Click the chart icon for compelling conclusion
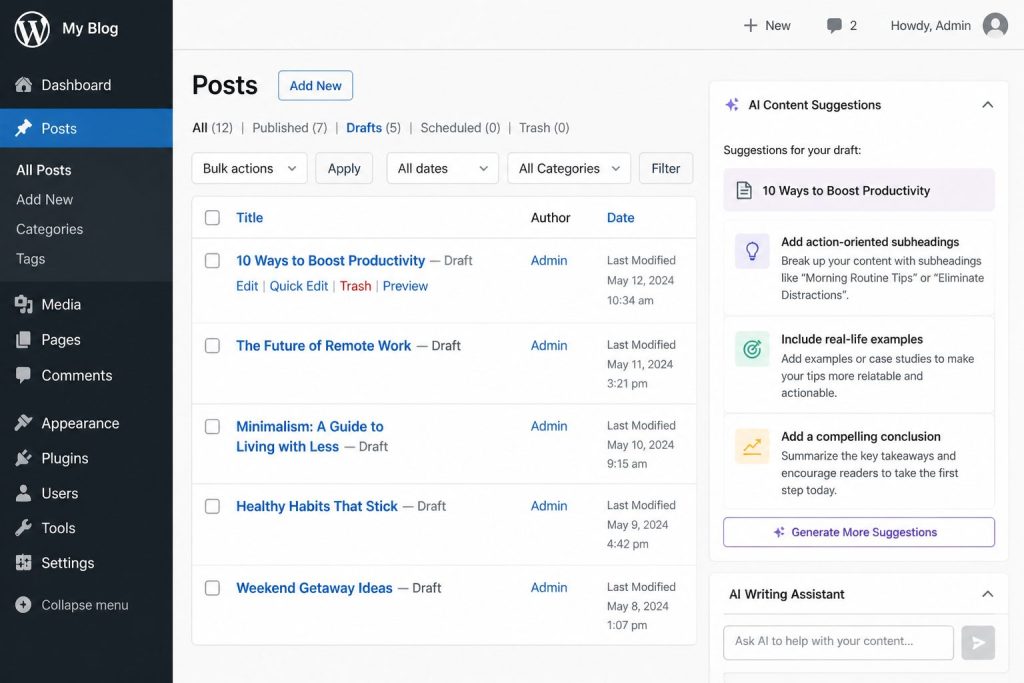The height and width of the screenshot is (683, 1024). 752,446
